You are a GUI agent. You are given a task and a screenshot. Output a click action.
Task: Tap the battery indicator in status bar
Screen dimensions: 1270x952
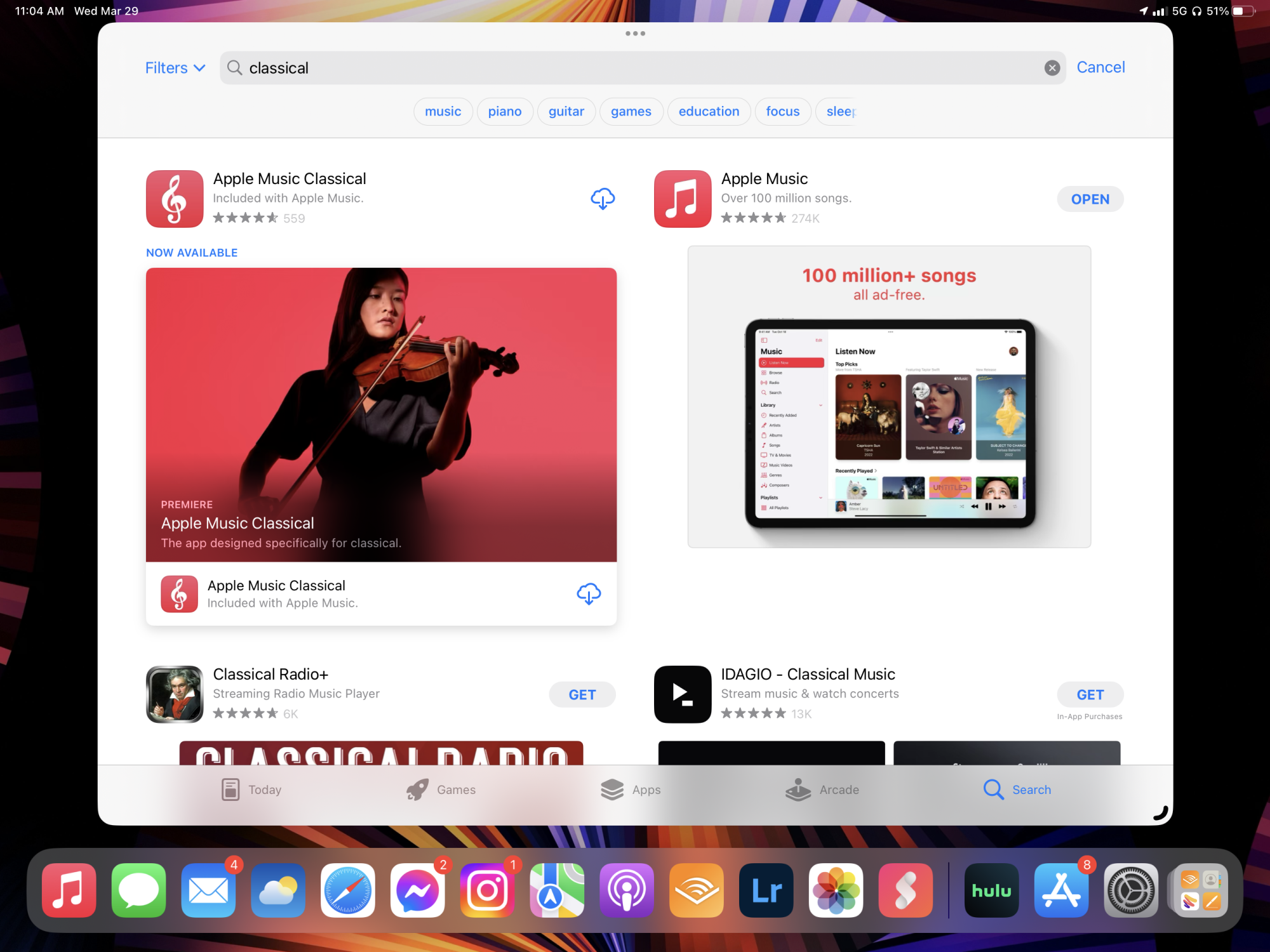(x=1243, y=11)
